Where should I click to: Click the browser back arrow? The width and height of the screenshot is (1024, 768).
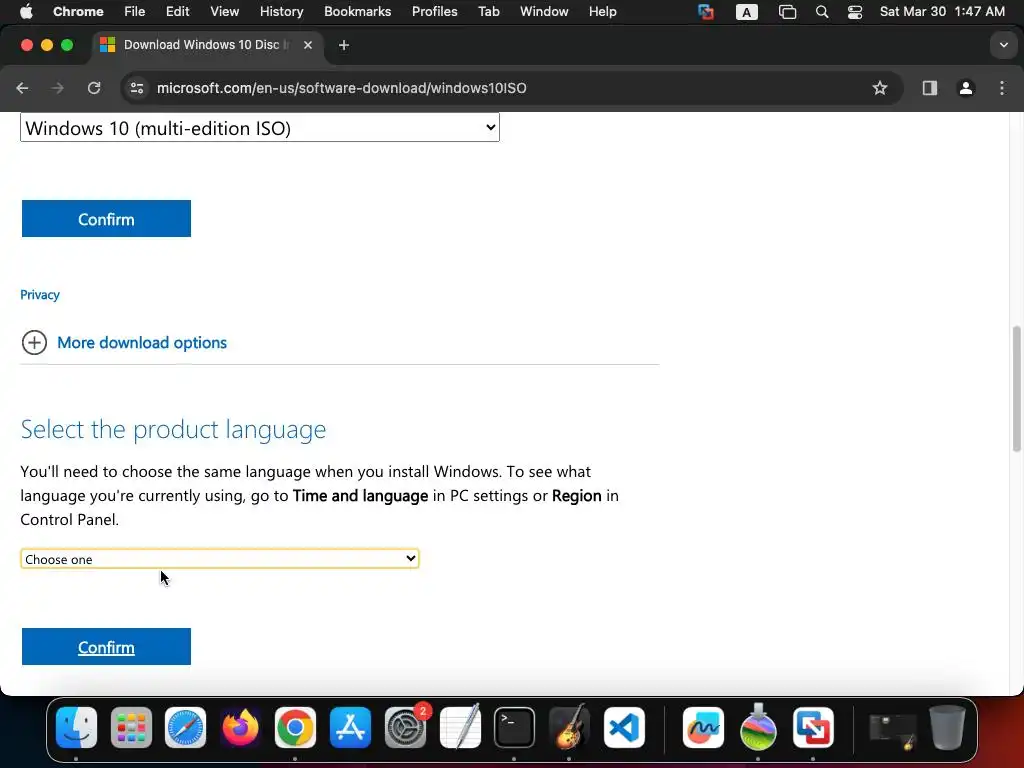(x=22, y=88)
